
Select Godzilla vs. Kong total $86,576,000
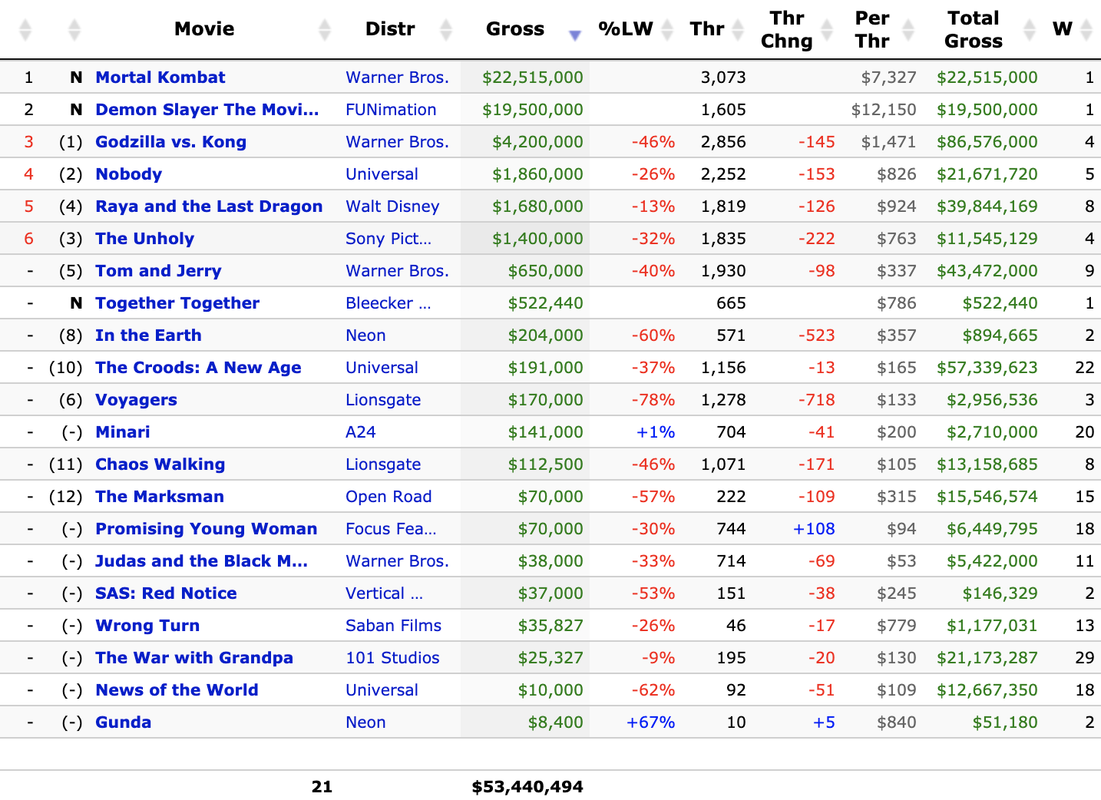(x=987, y=142)
